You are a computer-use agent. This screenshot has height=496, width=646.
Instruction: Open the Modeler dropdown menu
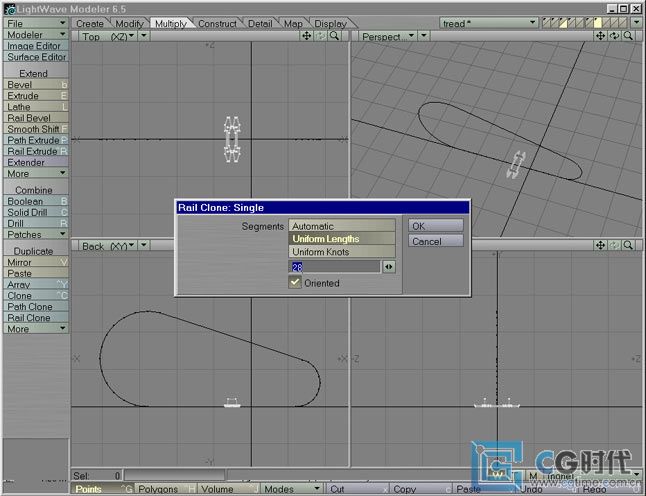pos(36,35)
